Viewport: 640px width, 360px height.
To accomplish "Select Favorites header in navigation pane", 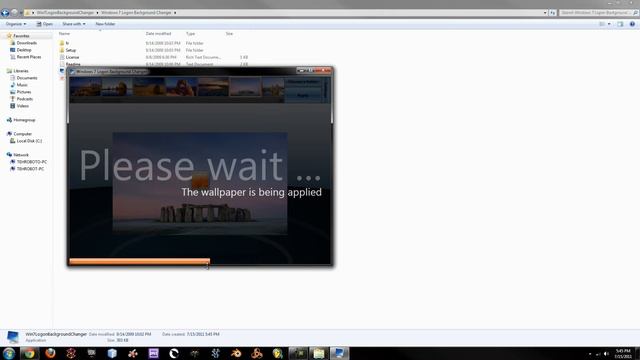I will coord(21,36).
